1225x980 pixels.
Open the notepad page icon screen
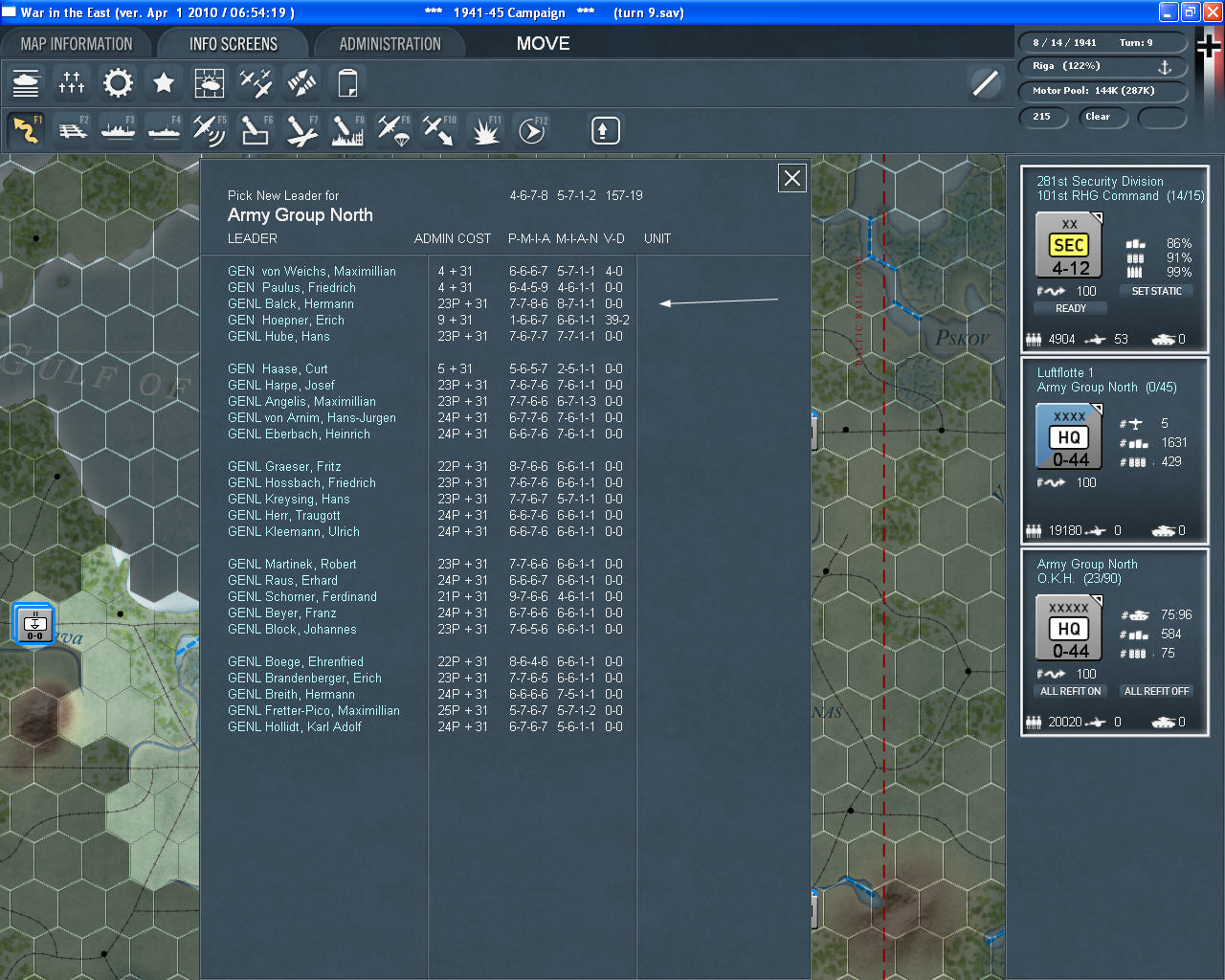[x=347, y=83]
